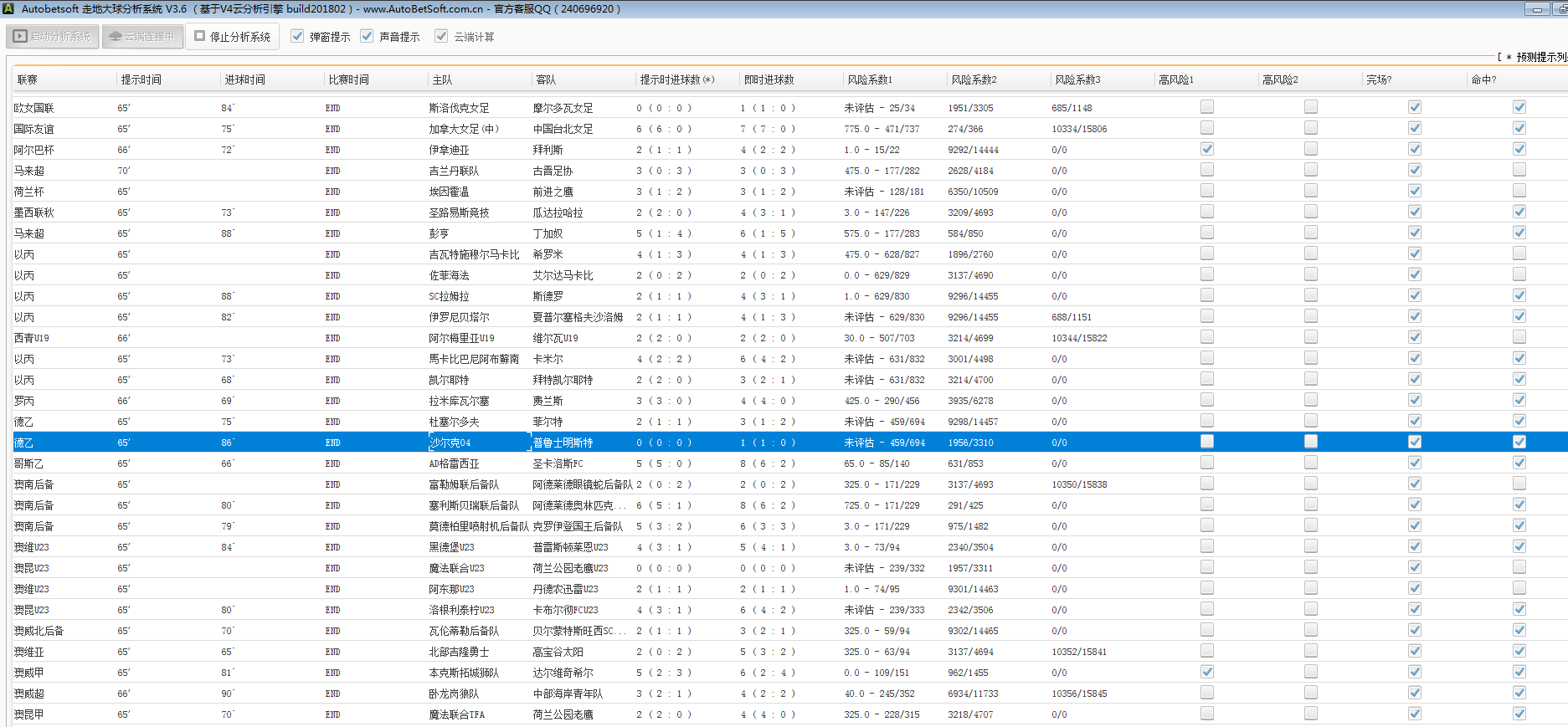Check 命中? box for the 吉兰丹联队 row
Viewport: 1568px width, 727px height.
1519,170
